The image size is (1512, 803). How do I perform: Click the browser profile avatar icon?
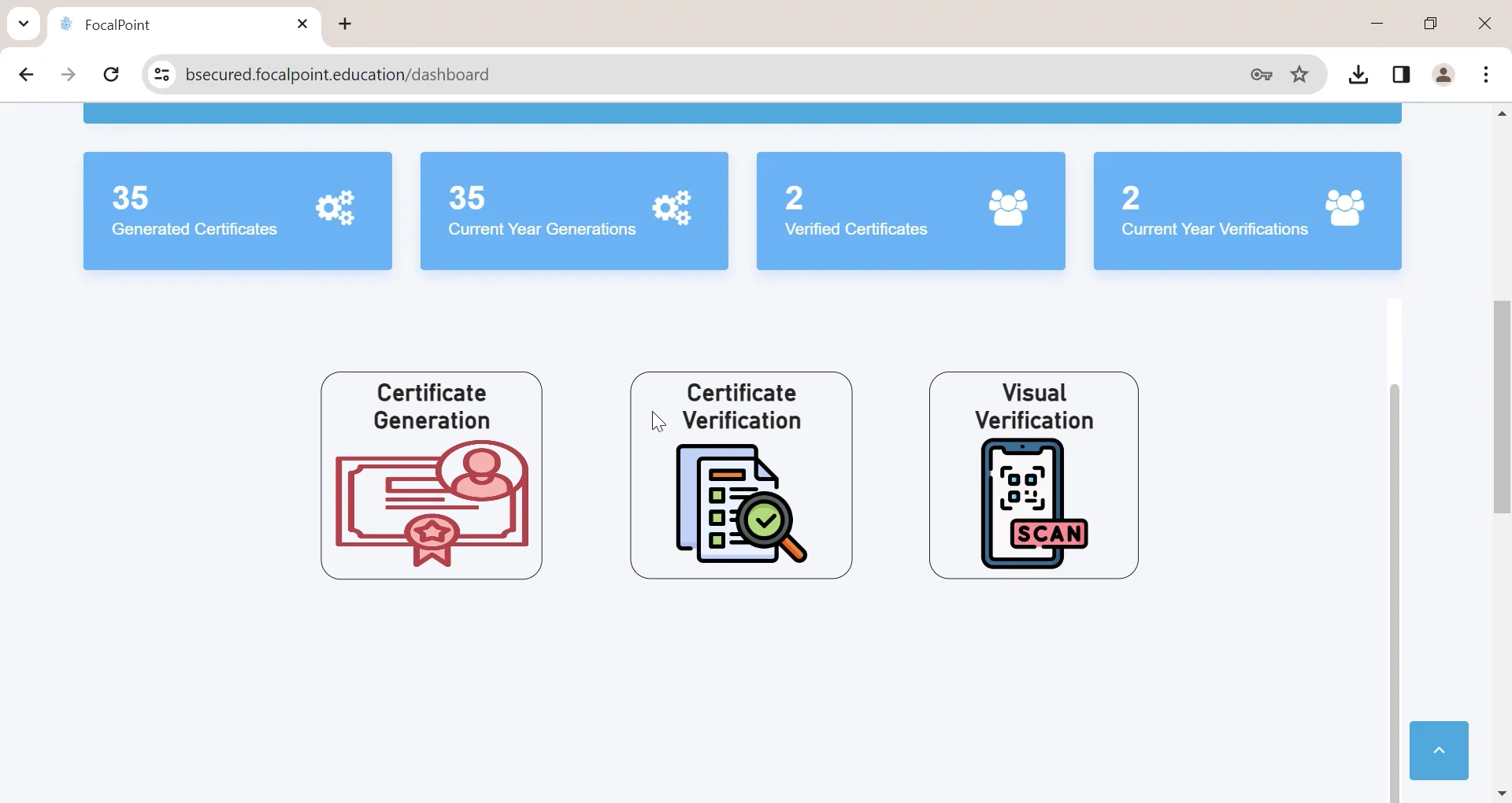click(x=1443, y=74)
